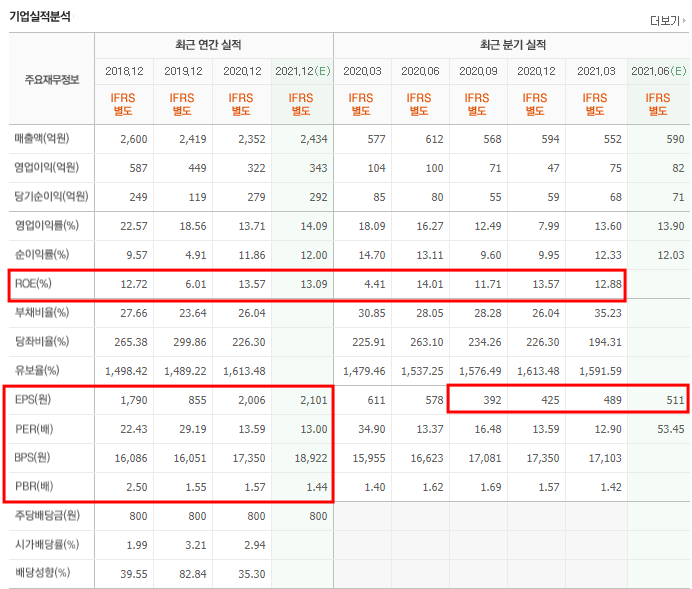Image resolution: width=692 pixels, height=589 pixels.
Task: Click the 511 quarterly EPS estimate
Action: [x=675, y=400]
